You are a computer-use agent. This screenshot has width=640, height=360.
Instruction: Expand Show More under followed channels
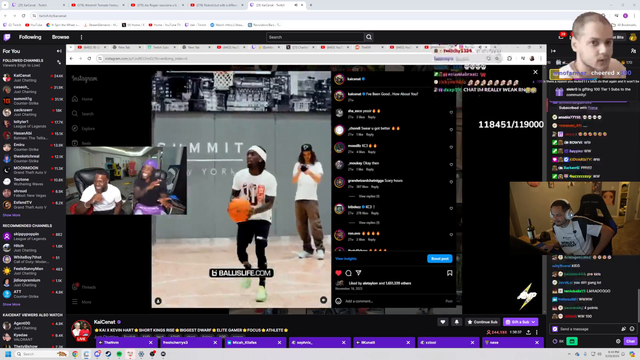point(11,215)
